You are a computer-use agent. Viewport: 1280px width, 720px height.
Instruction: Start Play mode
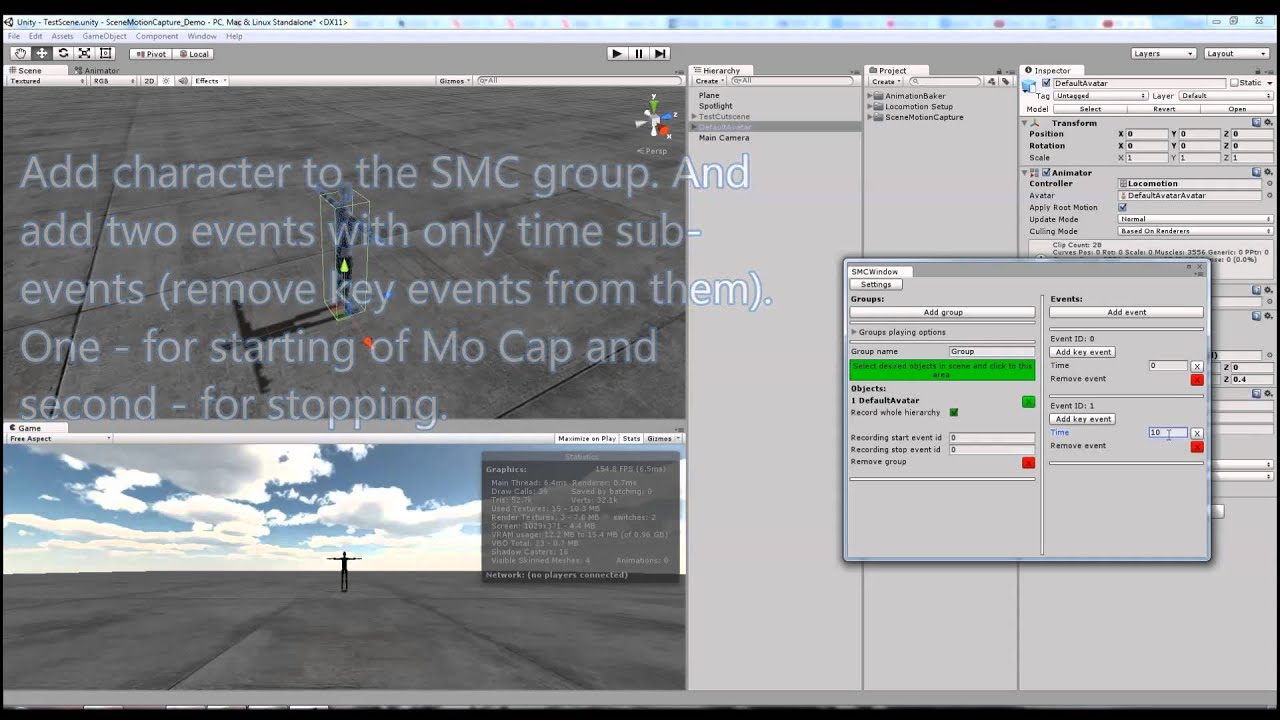click(x=616, y=53)
